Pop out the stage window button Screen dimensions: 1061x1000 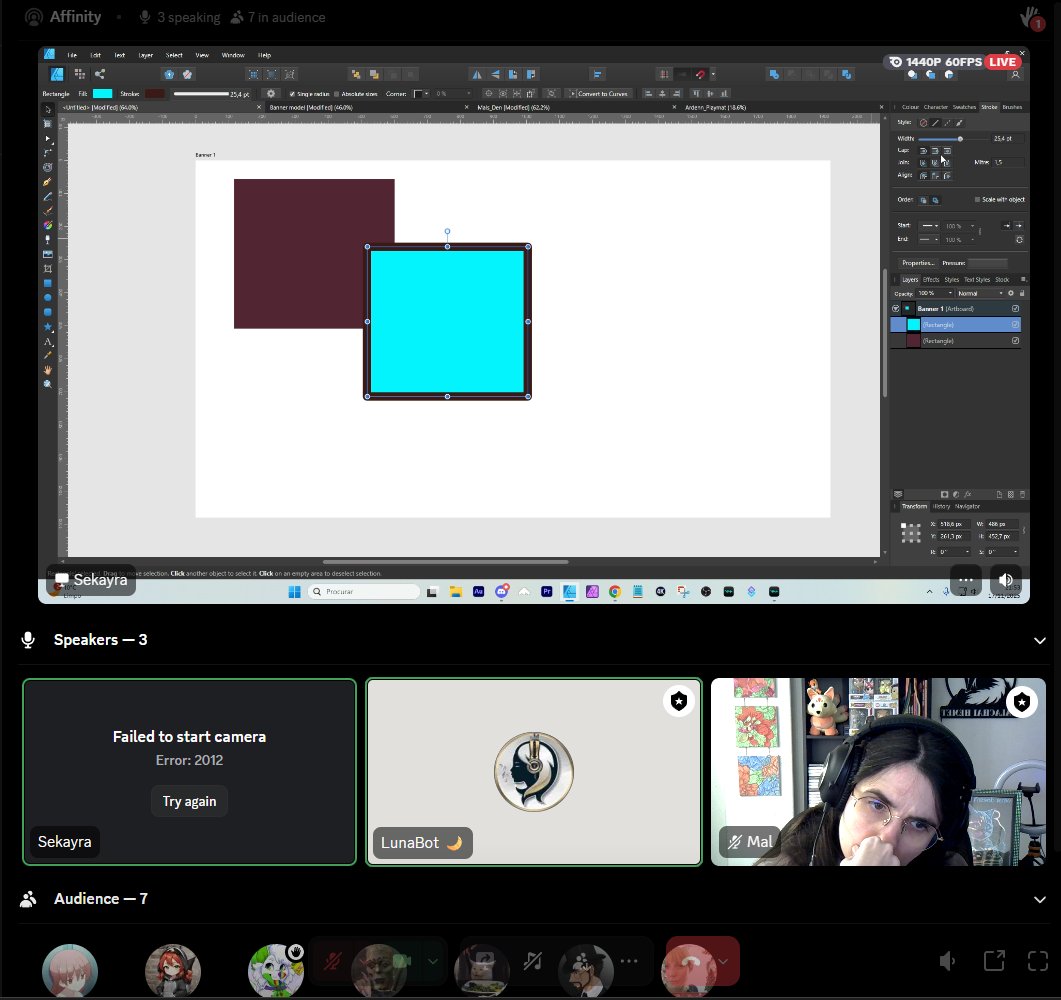click(x=994, y=961)
